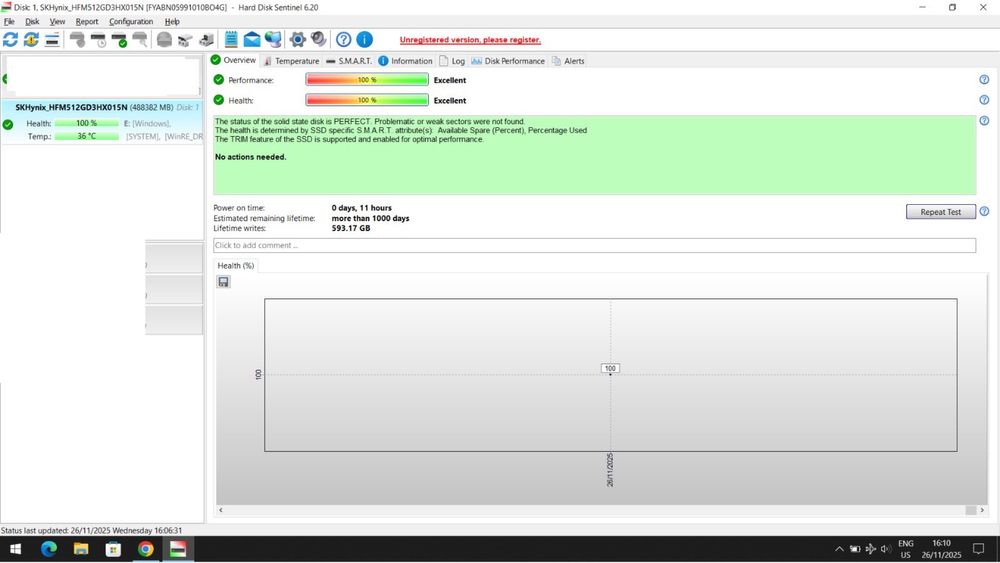The height and width of the screenshot is (563, 1000).
Task: Click the disk-with-plug toolbar icon before the computer icon
Action: 185,40
